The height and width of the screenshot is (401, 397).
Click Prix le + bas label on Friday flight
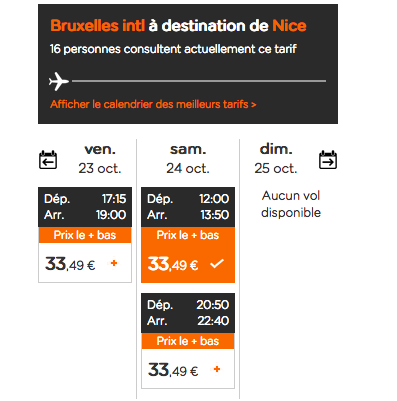click(x=85, y=235)
